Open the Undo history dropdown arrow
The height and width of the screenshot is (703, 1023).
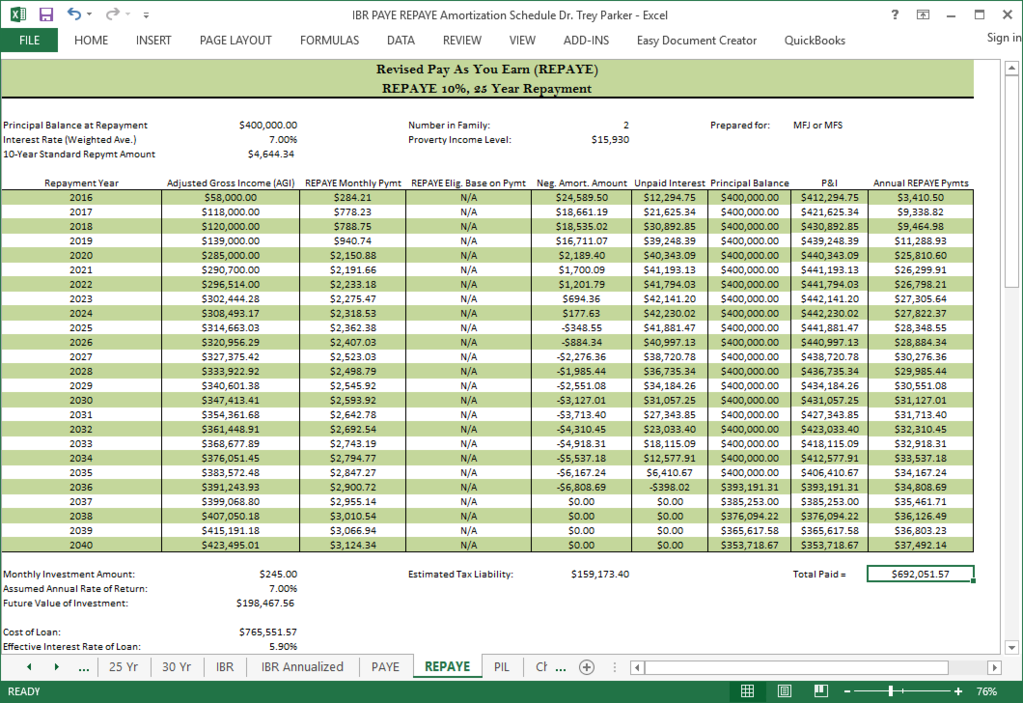click(89, 14)
